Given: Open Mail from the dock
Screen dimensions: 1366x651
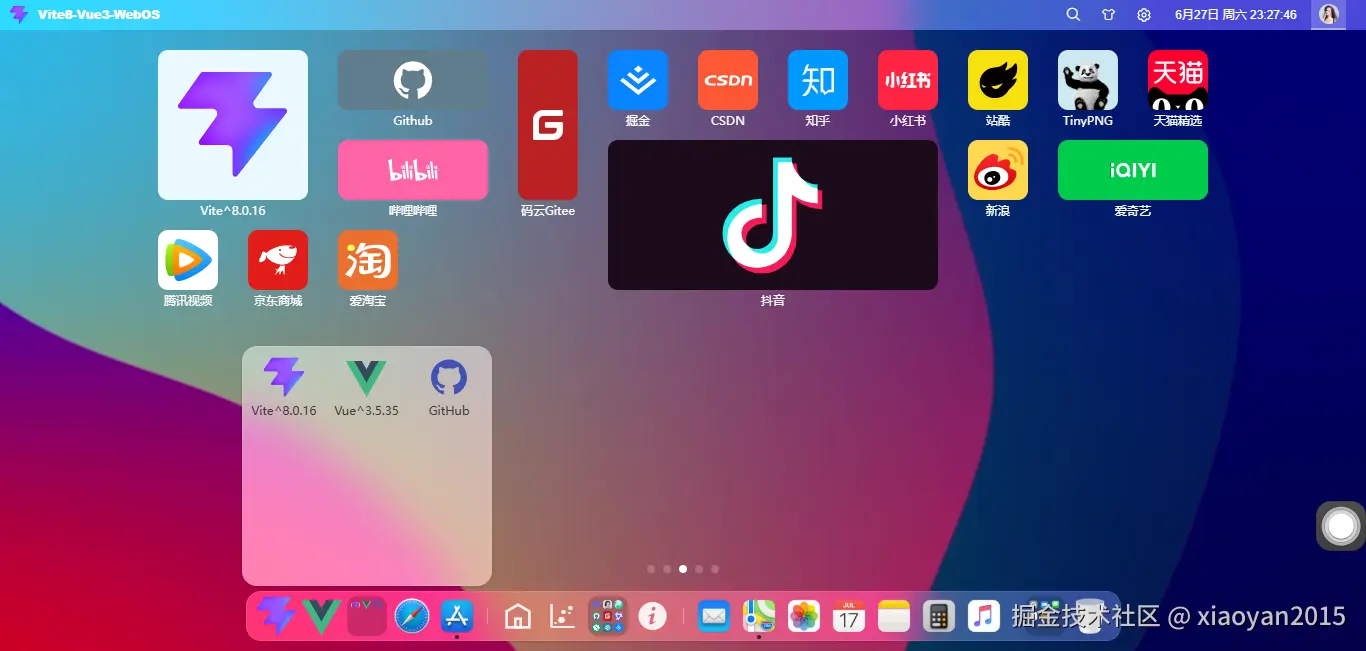Looking at the screenshot, I should click(x=713, y=616).
